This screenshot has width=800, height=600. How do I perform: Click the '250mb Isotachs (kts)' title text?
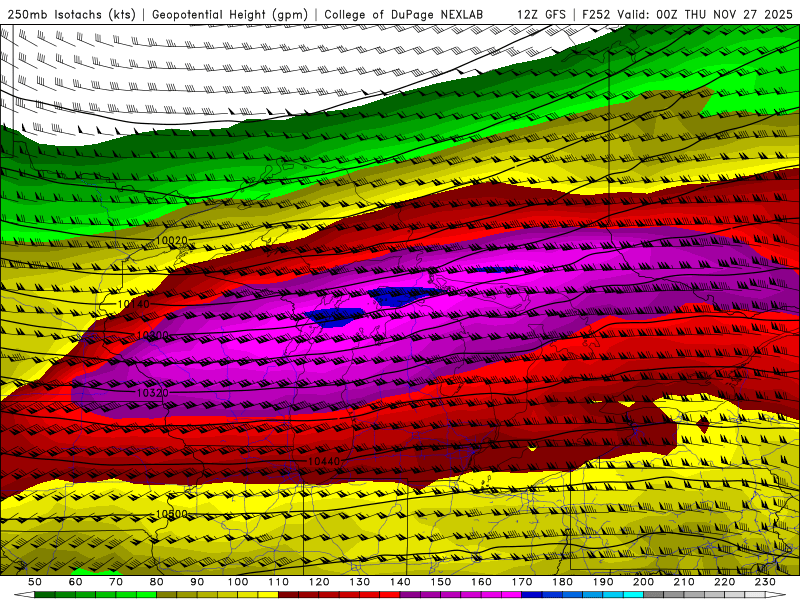pos(71,14)
